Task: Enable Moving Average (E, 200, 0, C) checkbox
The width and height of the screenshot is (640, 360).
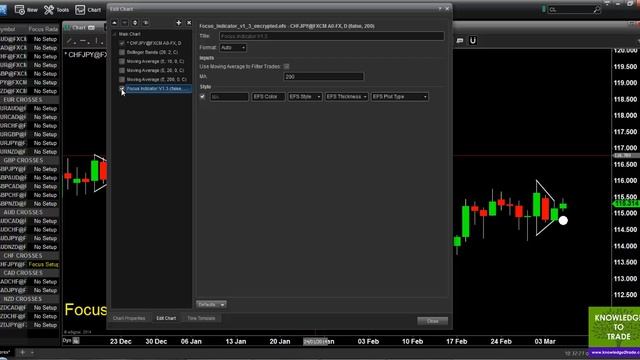Action: (122, 79)
